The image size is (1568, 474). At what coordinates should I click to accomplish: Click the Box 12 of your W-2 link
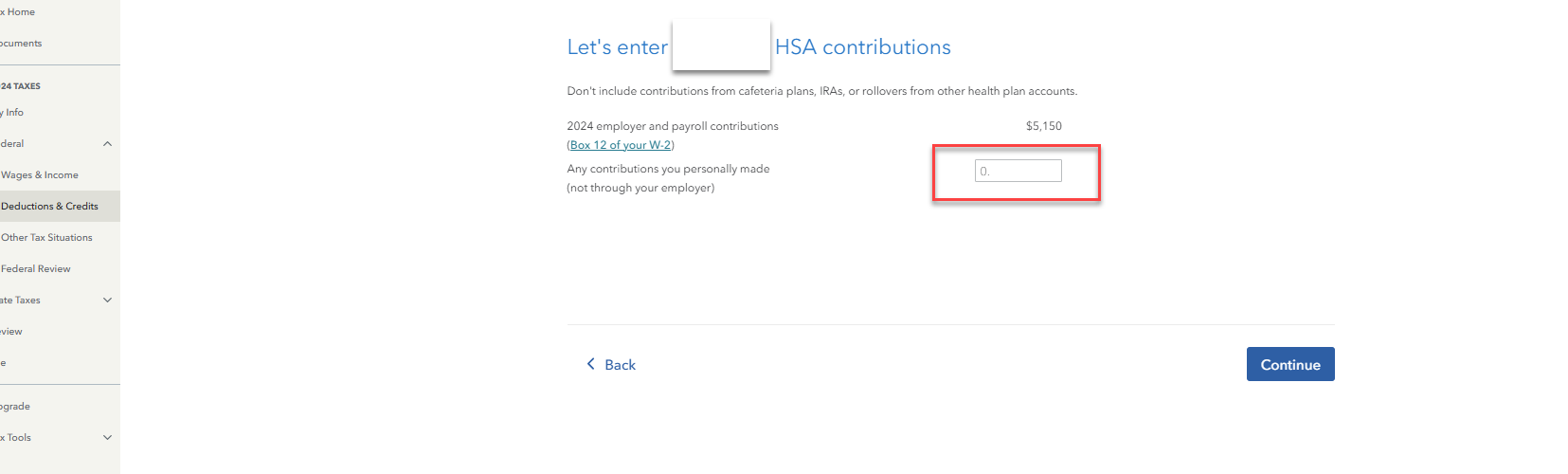[x=621, y=145]
